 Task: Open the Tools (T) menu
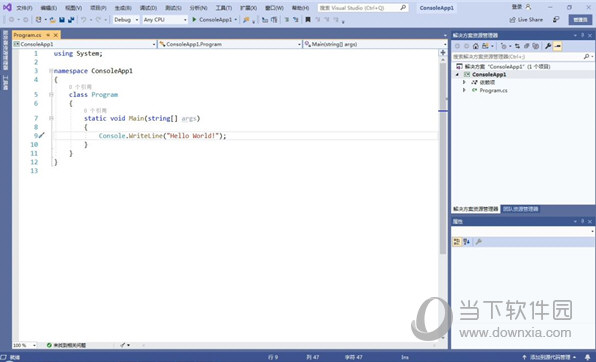[x=224, y=8]
